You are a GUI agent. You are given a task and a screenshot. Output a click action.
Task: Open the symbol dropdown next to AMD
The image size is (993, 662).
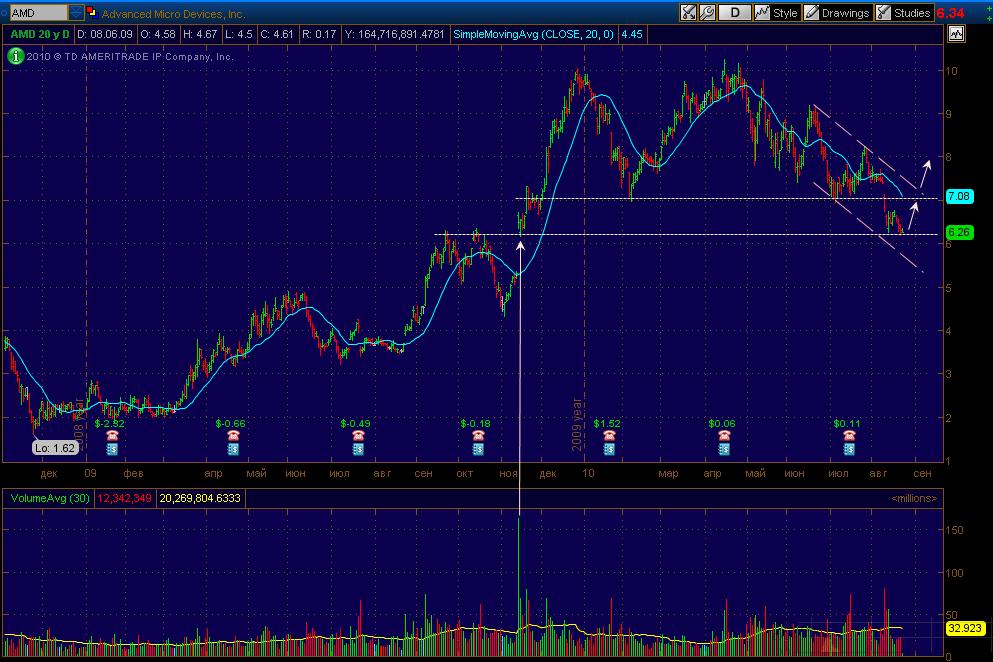[x=76, y=13]
